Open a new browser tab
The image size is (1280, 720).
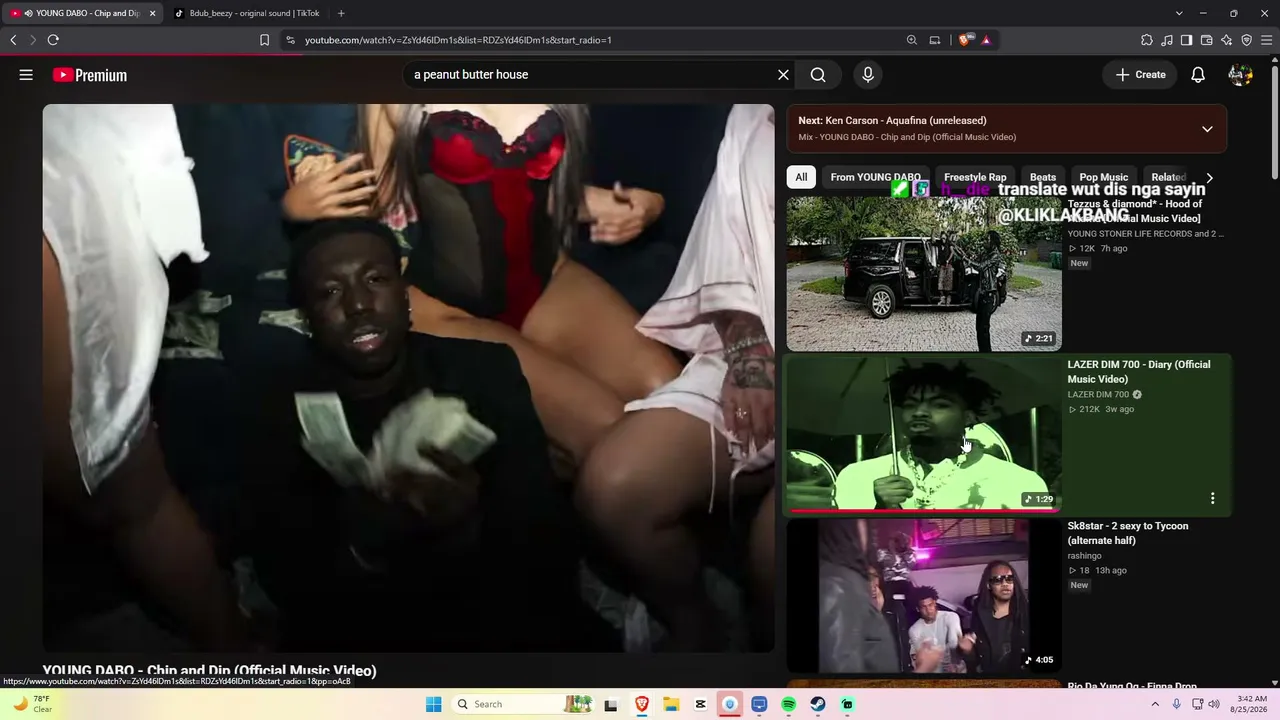[x=341, y=13]
